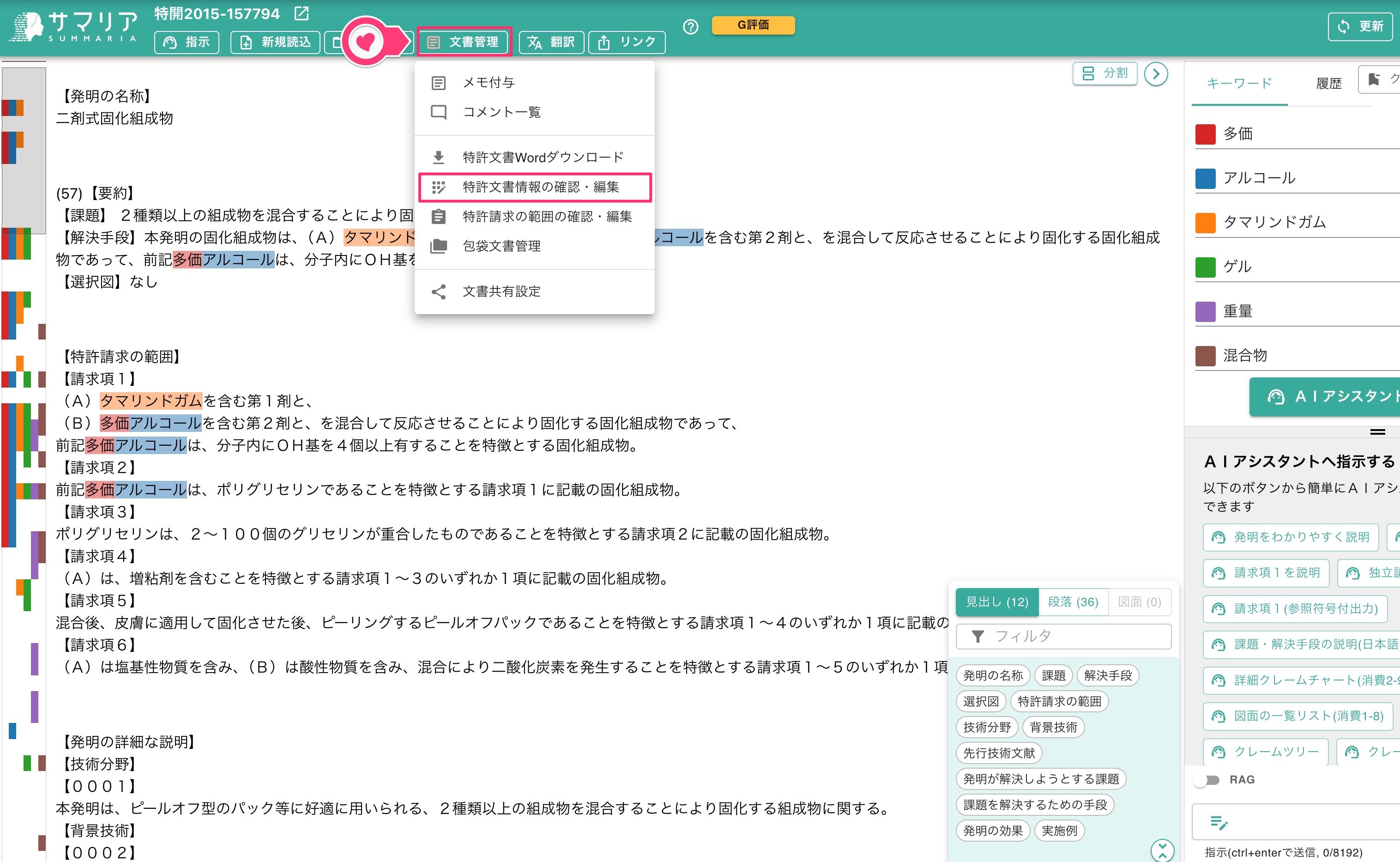Select the 図面 (0) tab
This screenshot has height=862, width=1400.
click(x=1139, y=602)
